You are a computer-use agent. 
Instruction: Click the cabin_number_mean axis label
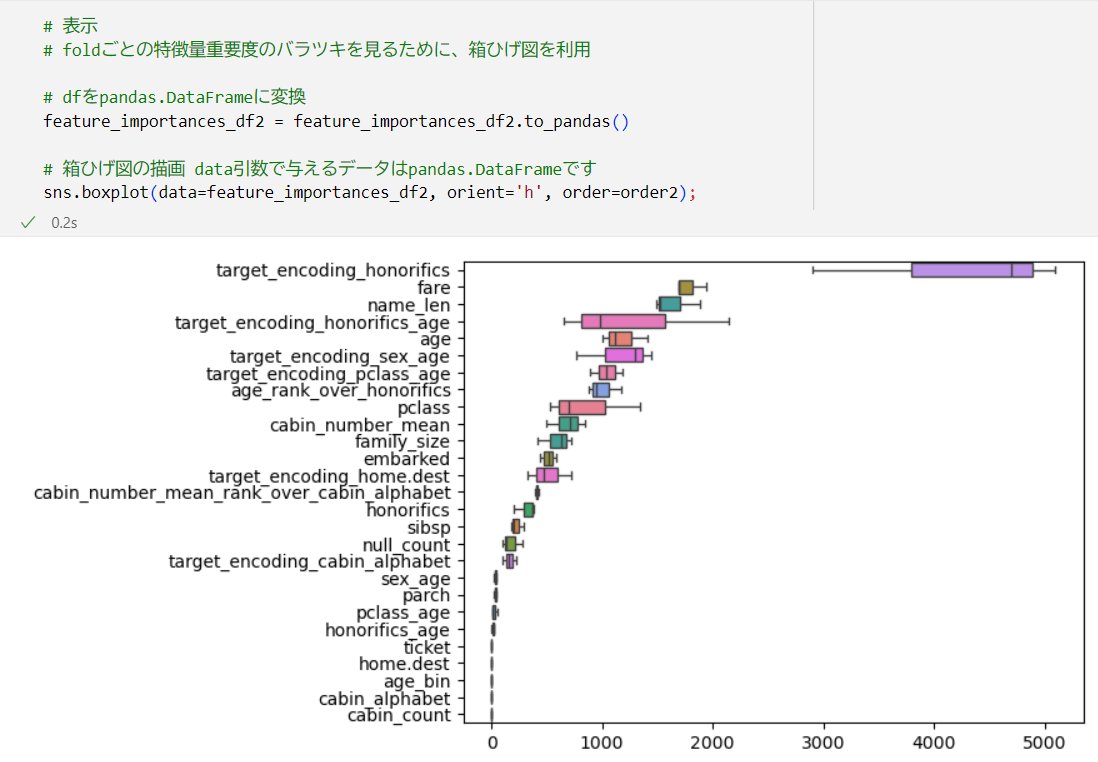360,425
